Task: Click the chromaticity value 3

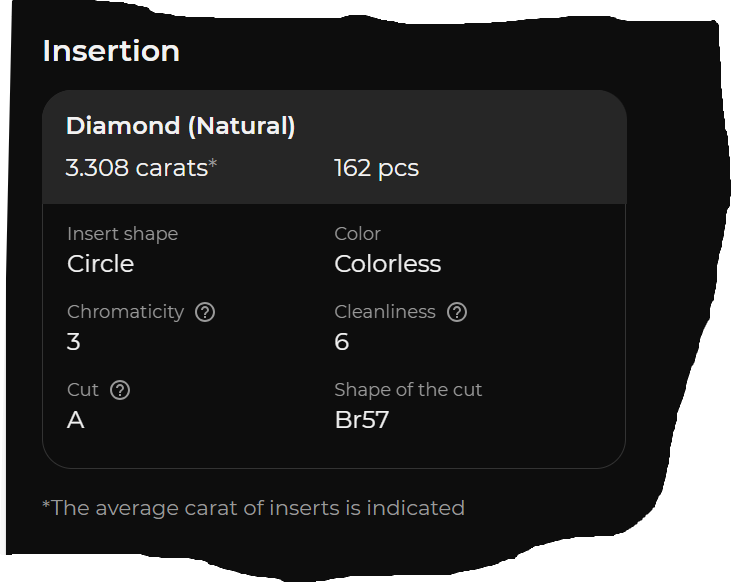Action: pos(73,342)
